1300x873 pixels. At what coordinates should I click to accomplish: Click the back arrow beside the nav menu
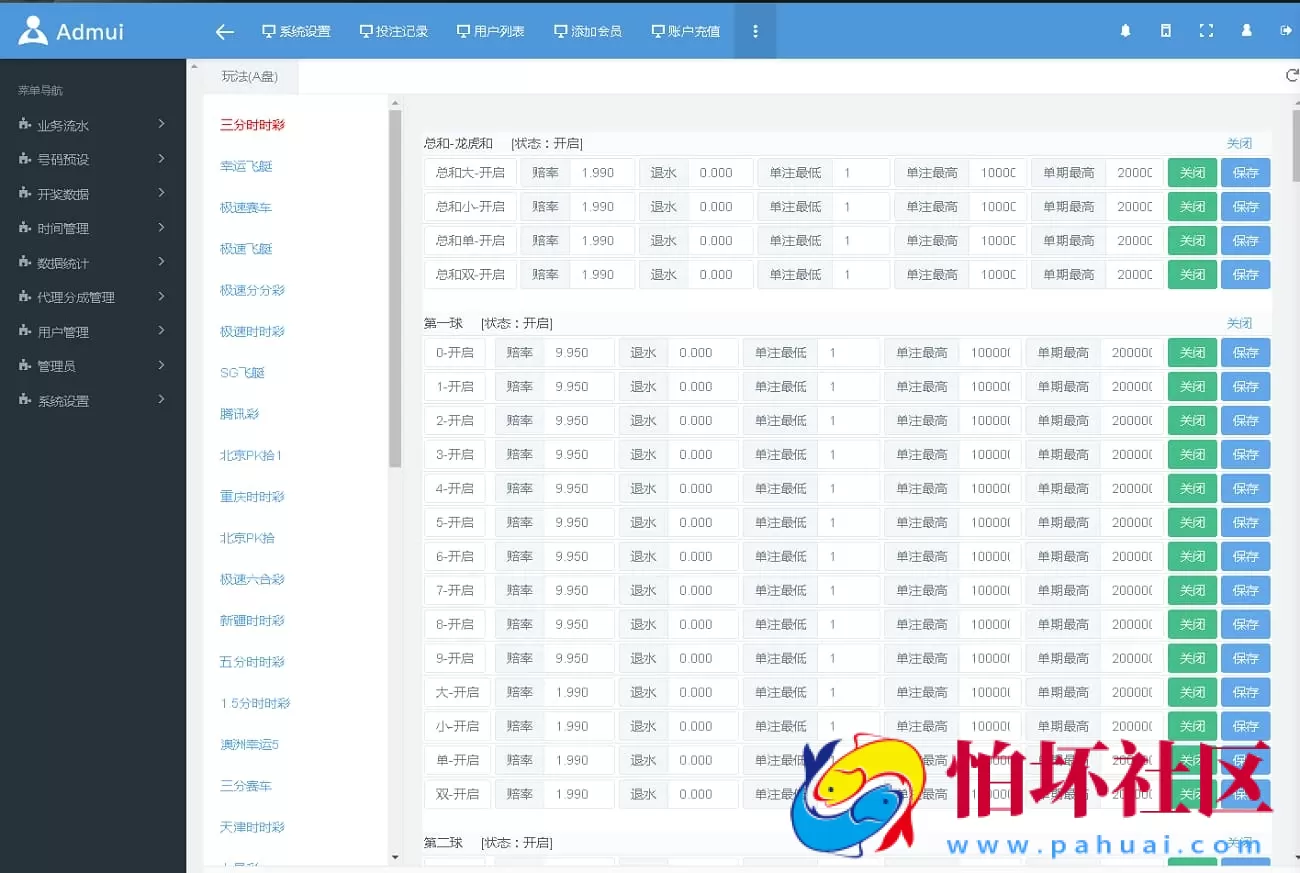224,31
